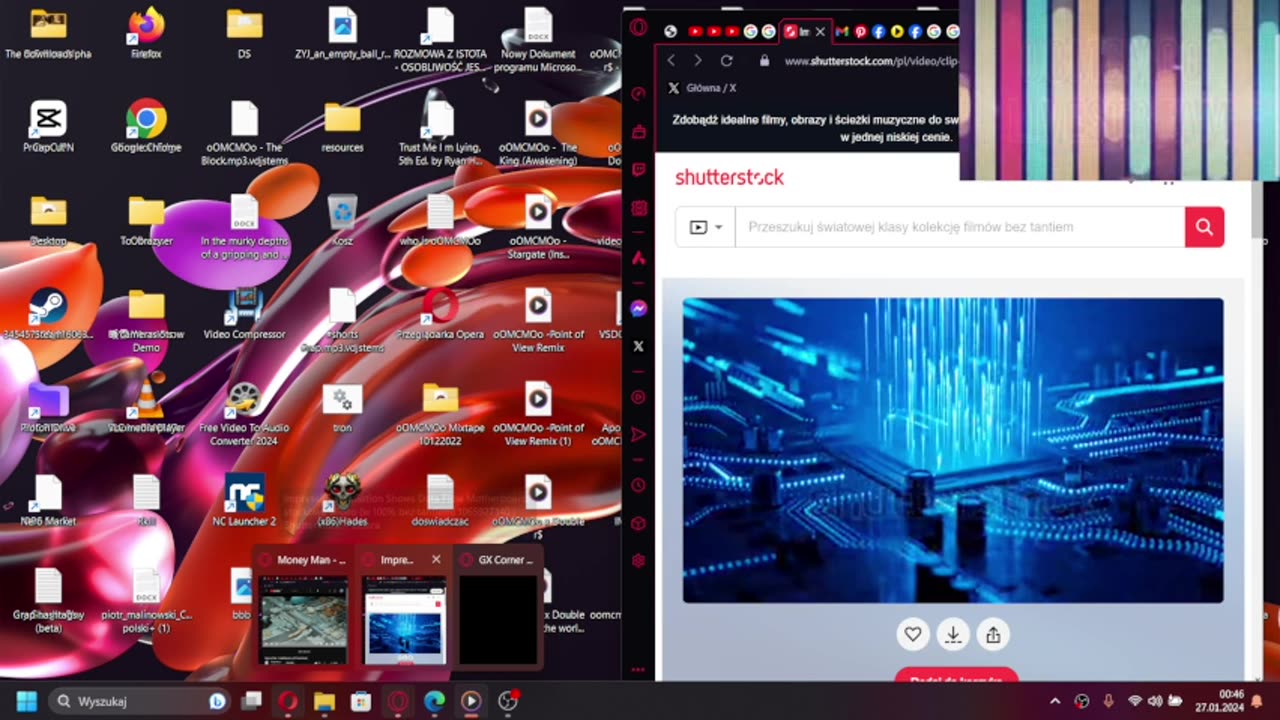Select the Money Man window preview
The image size is (1280, 720).
coord(304,607)
